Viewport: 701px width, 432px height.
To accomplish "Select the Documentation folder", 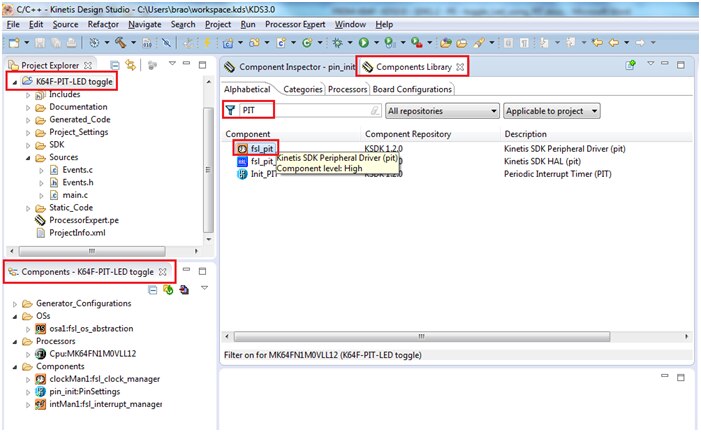I will [78, 107].
